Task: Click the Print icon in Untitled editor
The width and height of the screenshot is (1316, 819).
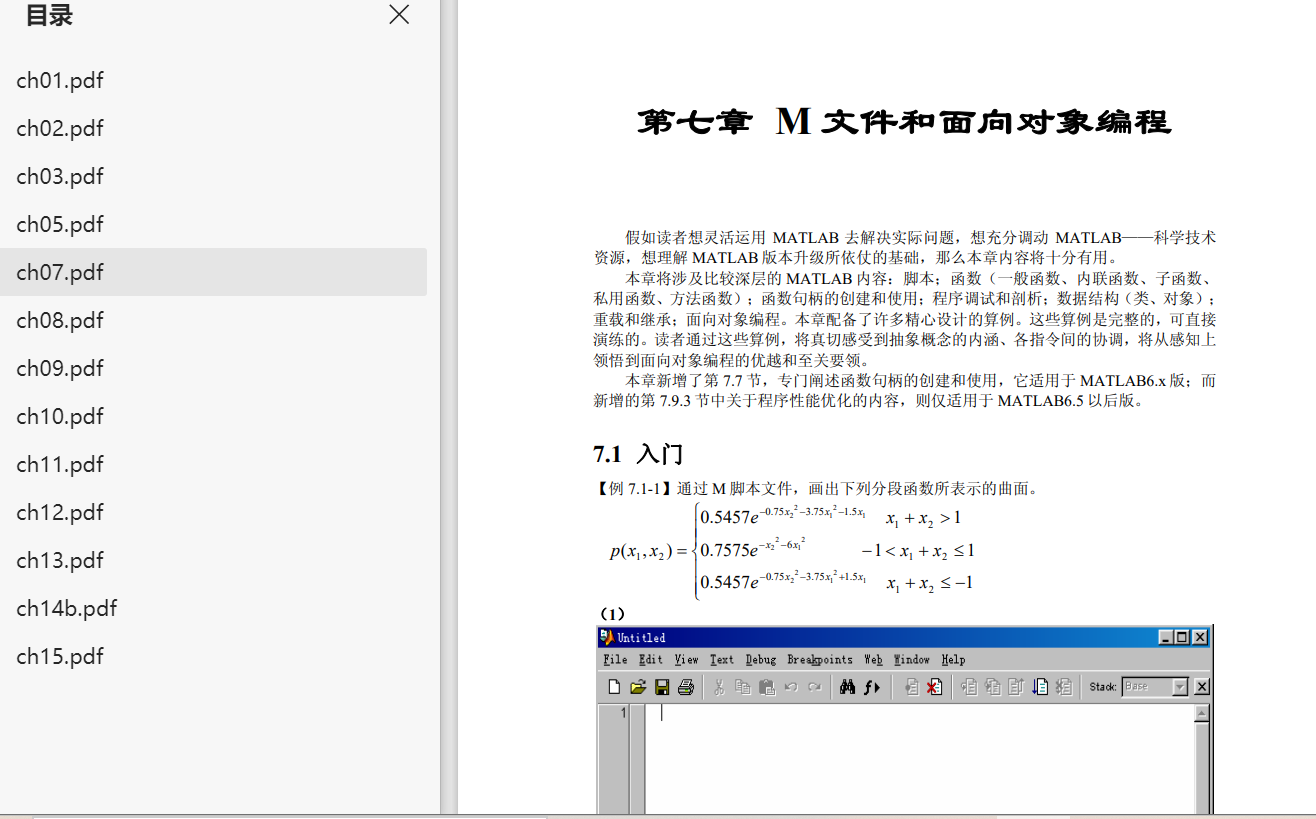Action: pos(686,687)
